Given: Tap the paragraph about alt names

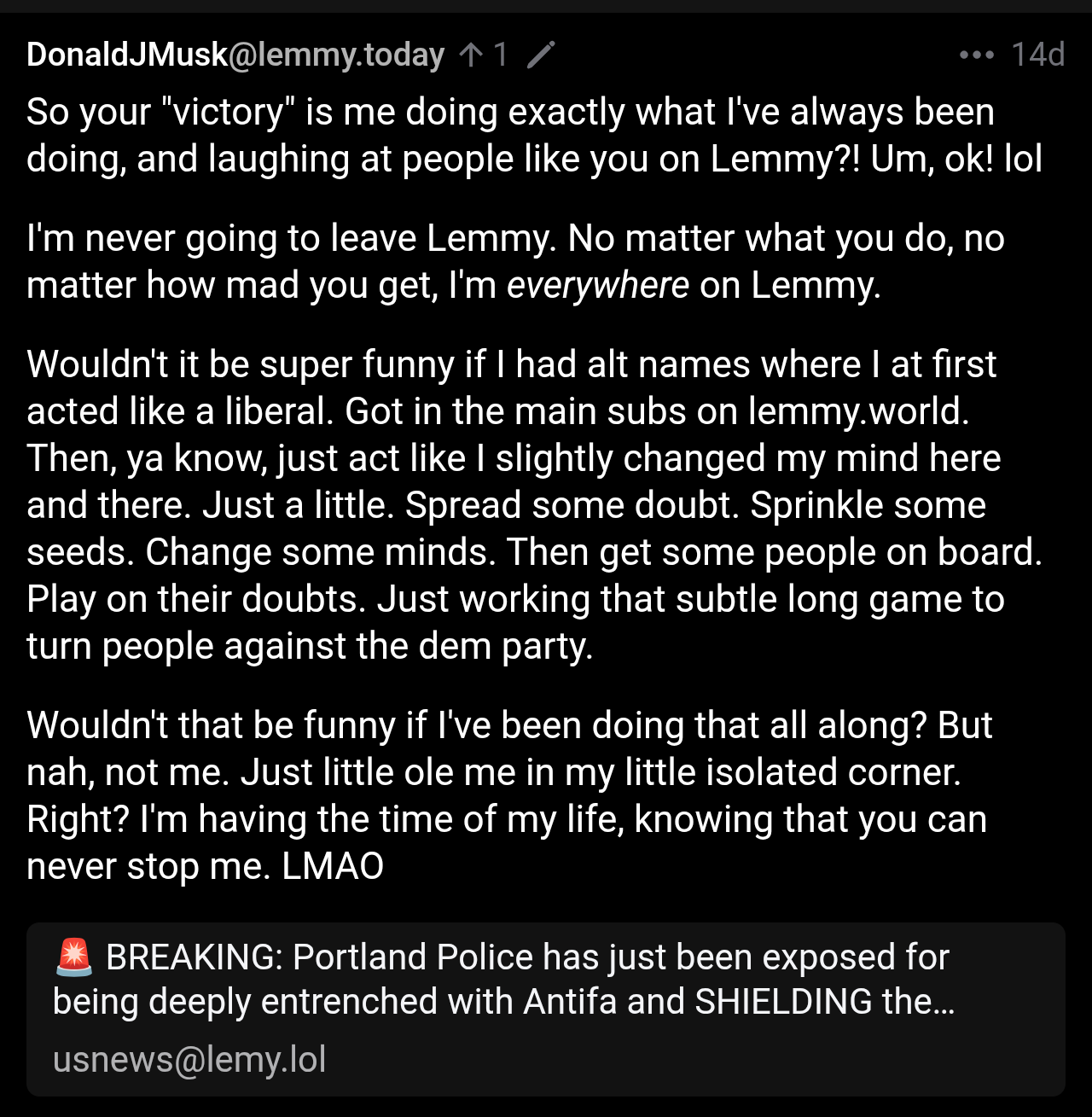Looking at the screenshot, I should pyautogui.click(x=534, y=505).
